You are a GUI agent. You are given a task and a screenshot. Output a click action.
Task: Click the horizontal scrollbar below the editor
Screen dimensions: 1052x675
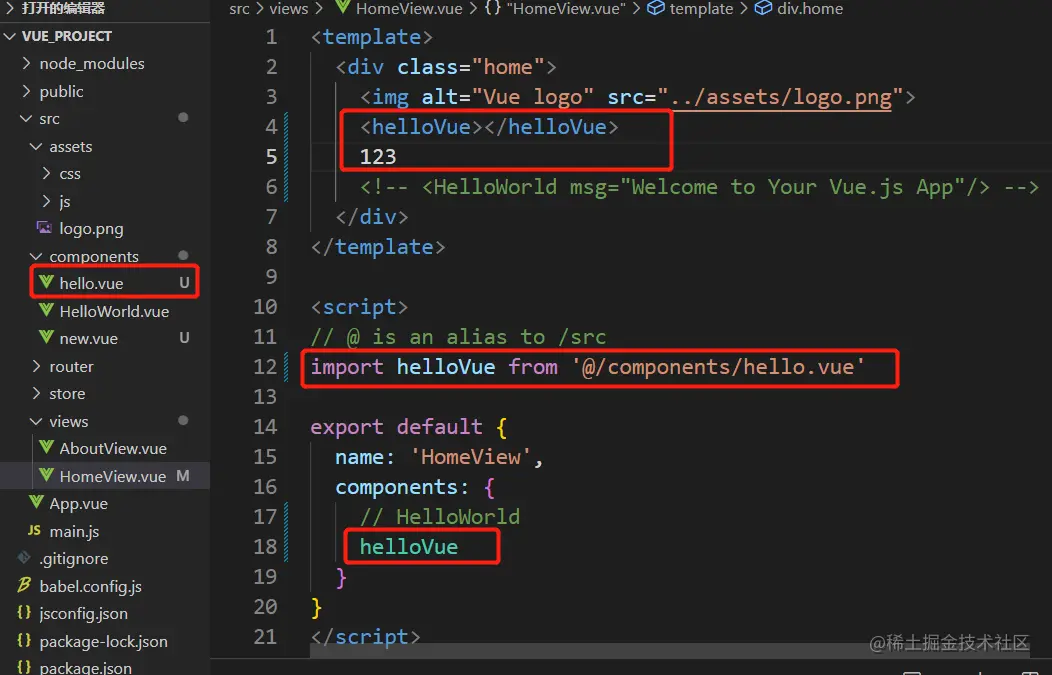pos(669,652)
